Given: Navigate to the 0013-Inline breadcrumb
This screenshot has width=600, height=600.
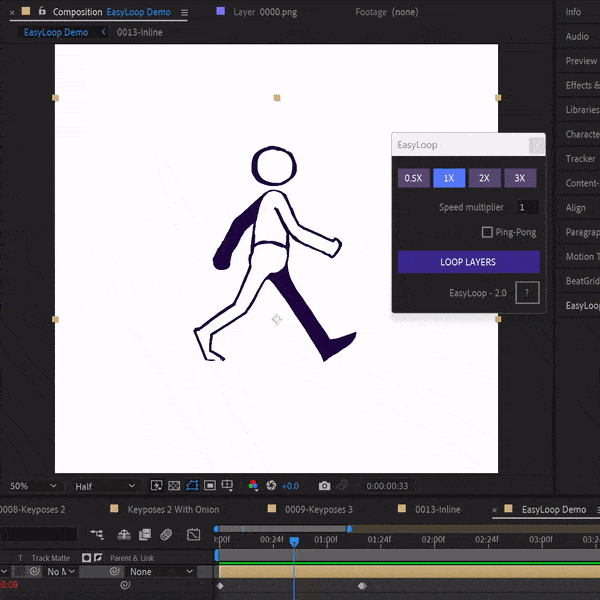Looking at the screenshot, I should pyautogui.click(x=140, y=33).
